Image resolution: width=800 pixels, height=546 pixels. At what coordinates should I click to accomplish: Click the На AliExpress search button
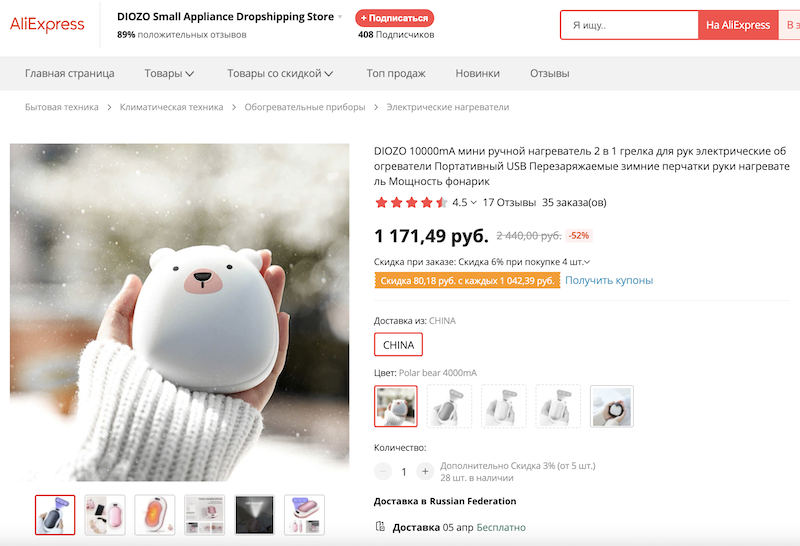pos(737,25)
